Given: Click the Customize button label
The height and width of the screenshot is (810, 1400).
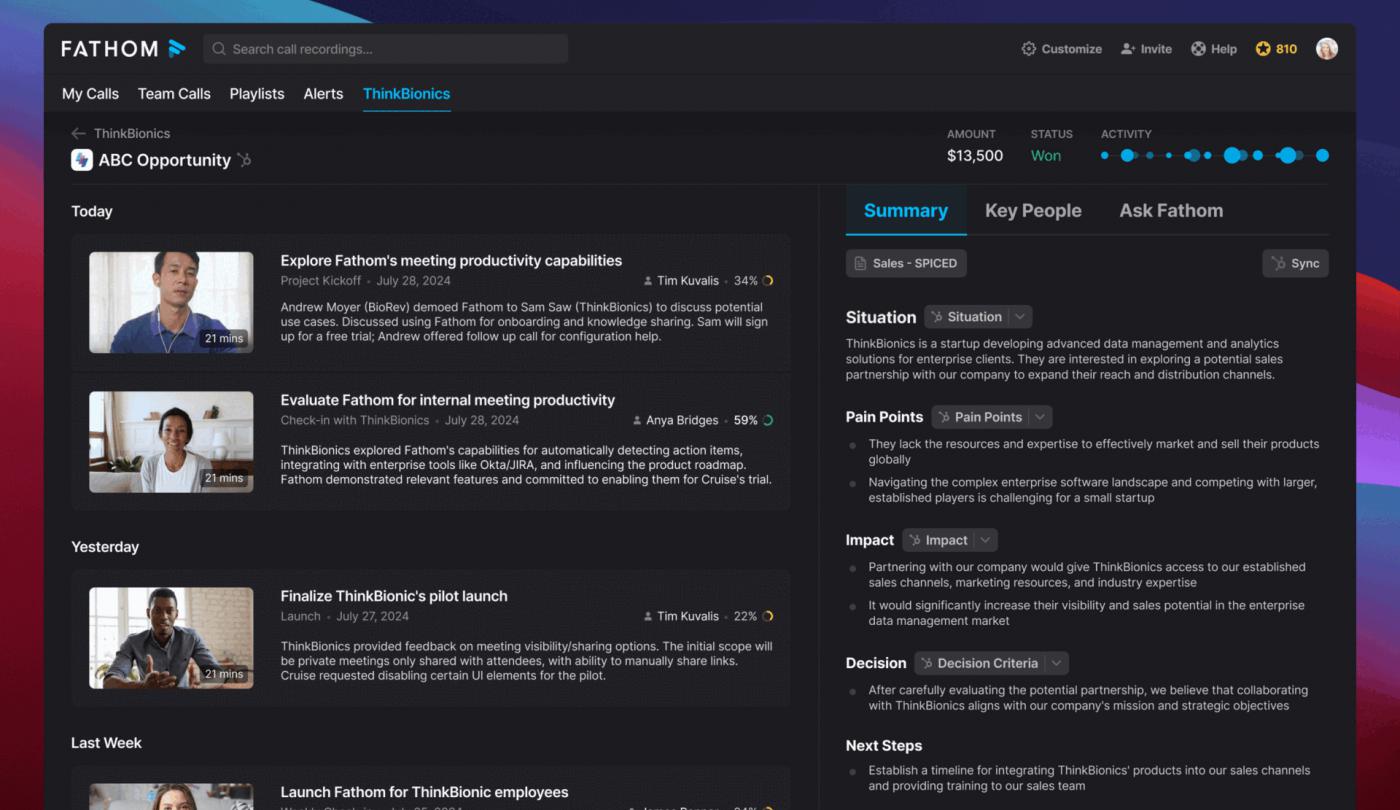Looking at the screenshot, I should coord(1071,49).
